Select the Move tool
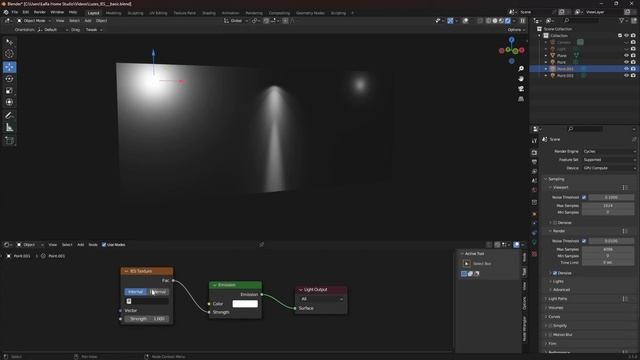The image size is (640, 360). pyautogui.click(x=9, y=67)
